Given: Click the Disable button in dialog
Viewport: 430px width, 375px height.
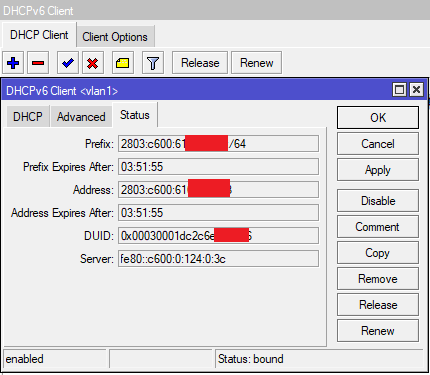Looking at the screenshot, I should click(x=378, y=201).
